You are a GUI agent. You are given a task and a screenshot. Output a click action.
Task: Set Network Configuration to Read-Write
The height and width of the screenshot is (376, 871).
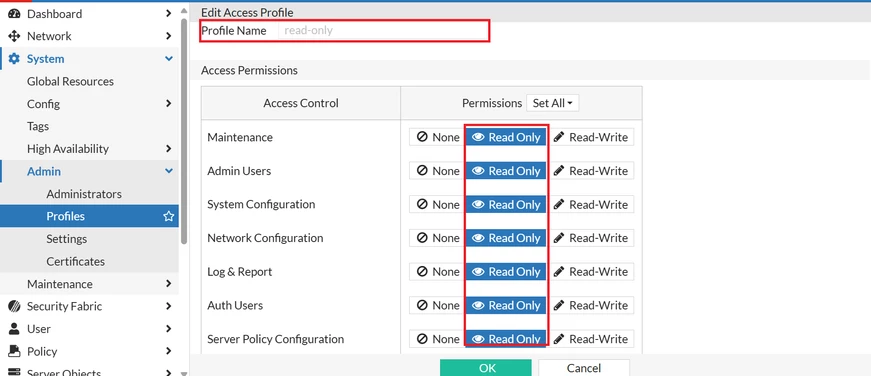(590, 238)
